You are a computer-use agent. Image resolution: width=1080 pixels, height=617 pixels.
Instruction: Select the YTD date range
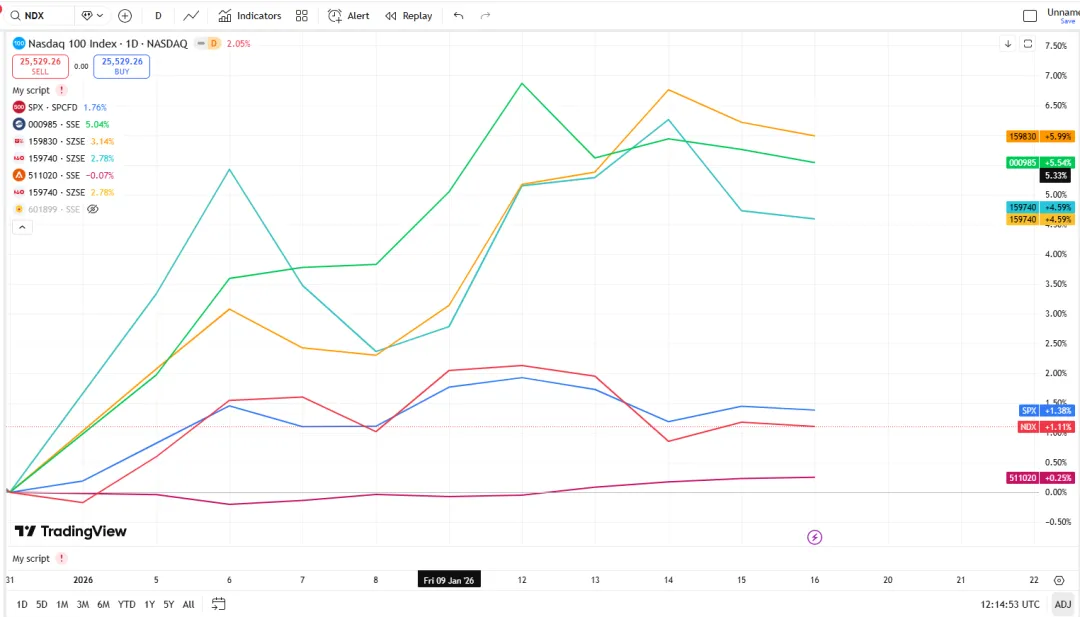[127, 605]
